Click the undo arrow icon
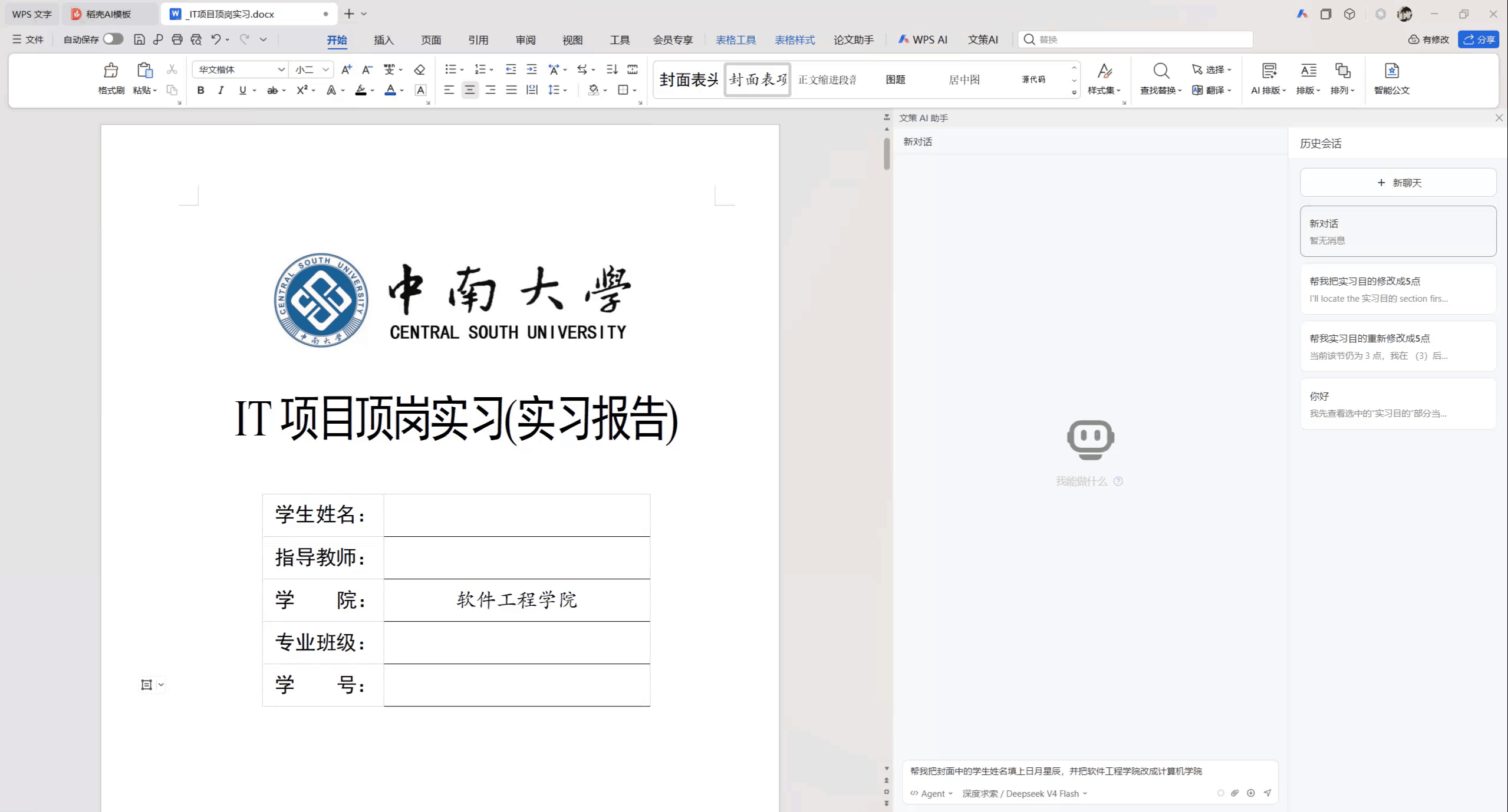The width and height of the screenshot is (1508, 812). tap(216, 39)
